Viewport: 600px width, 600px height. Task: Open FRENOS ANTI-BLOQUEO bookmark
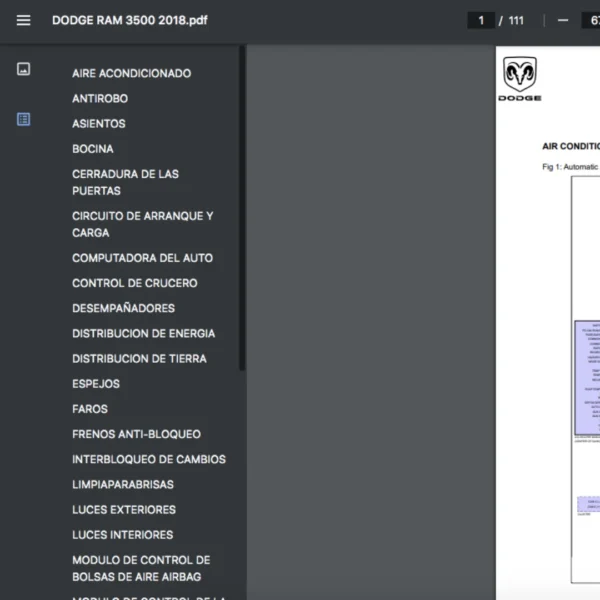[x=136, y=434]
